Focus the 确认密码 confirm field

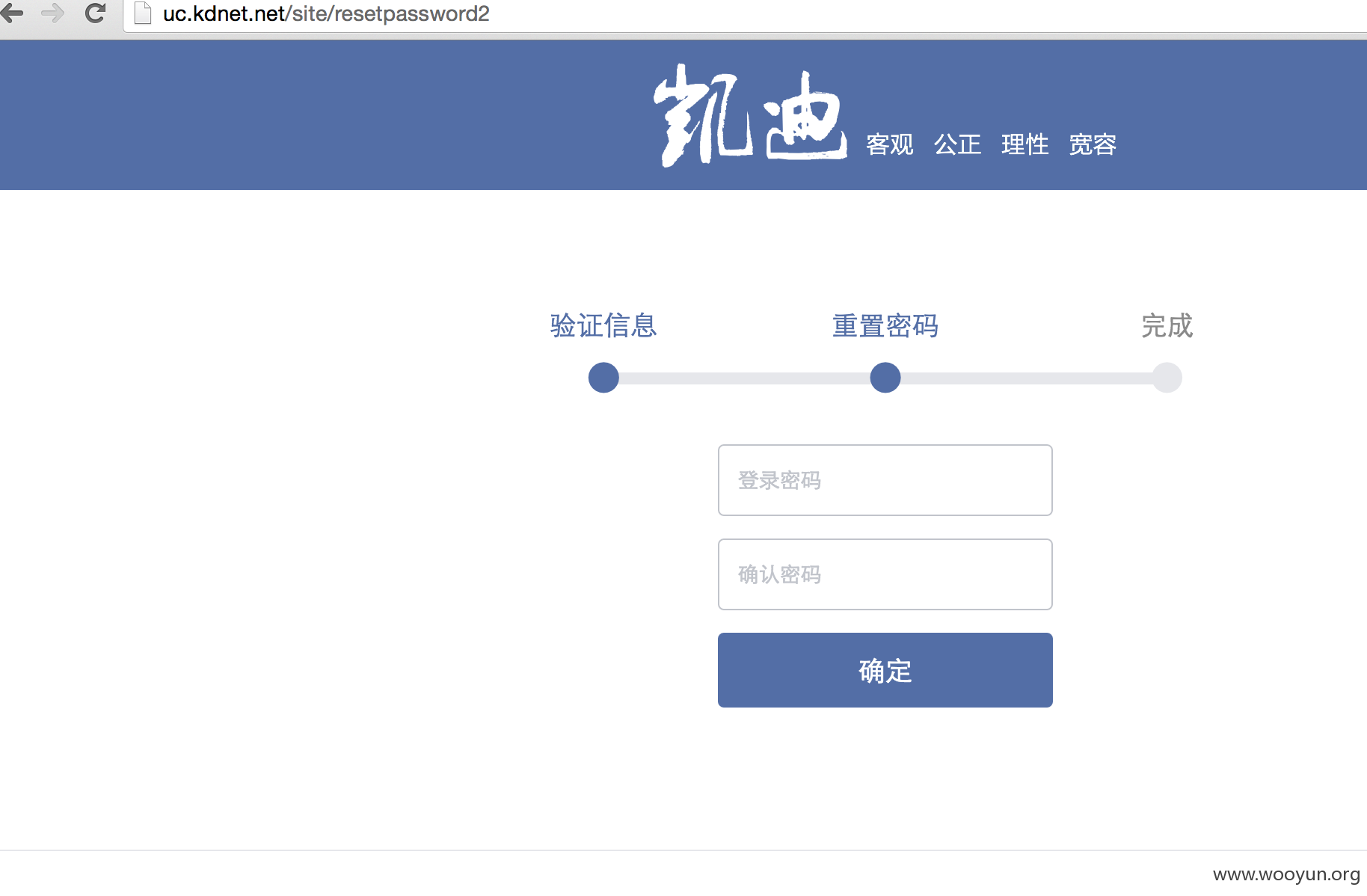[x=885, y=574]
